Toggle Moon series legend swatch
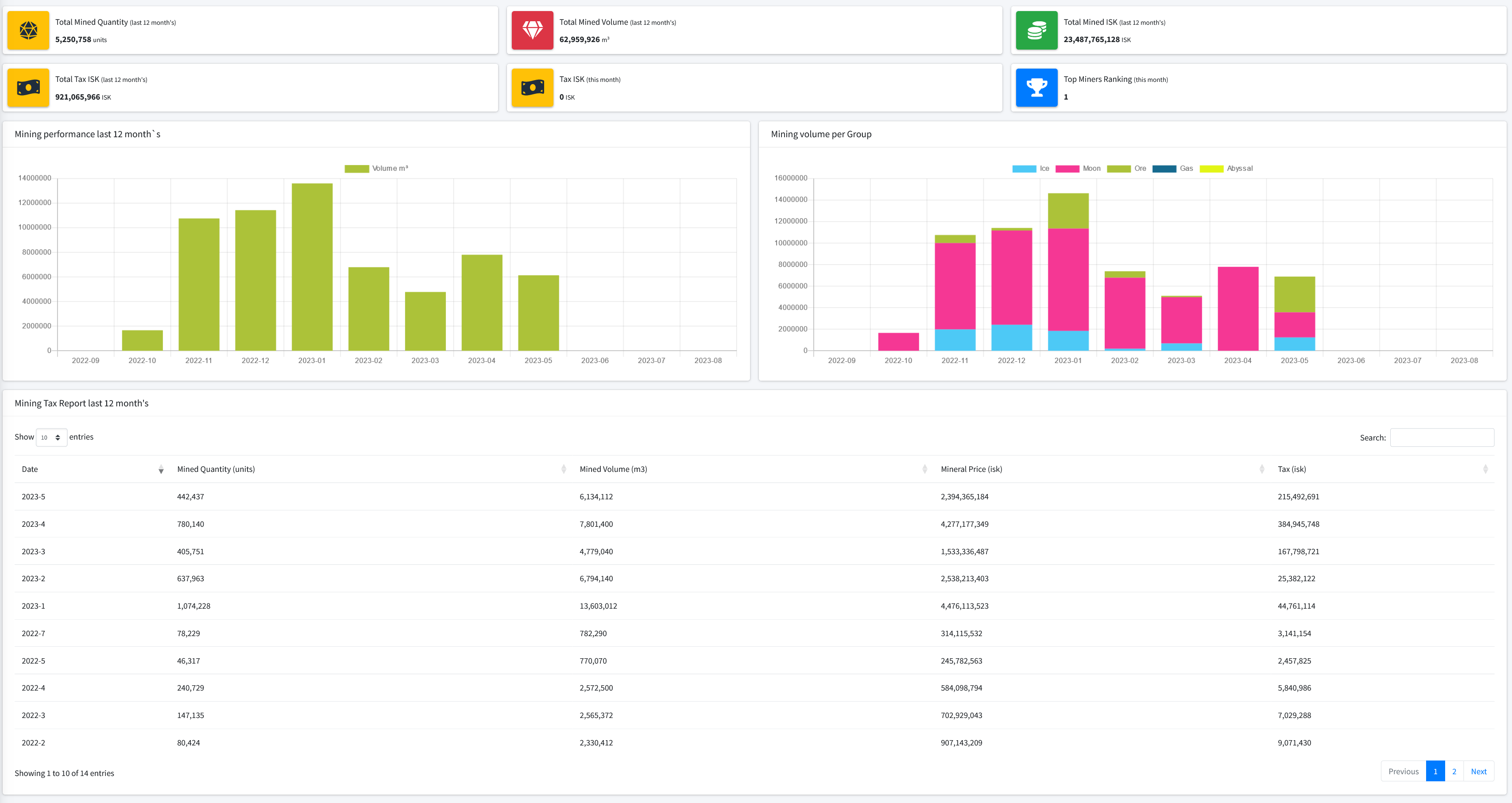The height and width of the screenshot is (803, 1512). (1067, 169)
